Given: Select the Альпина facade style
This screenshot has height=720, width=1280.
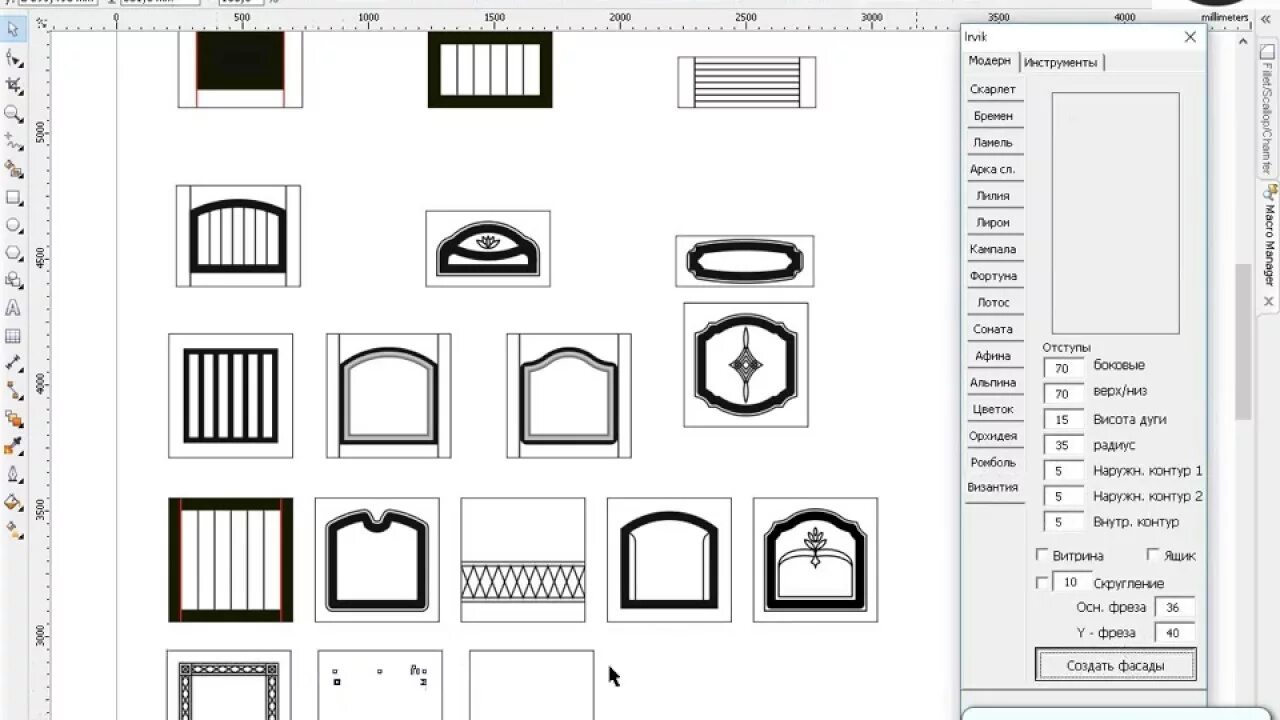Looking at the screenshot, I should pyautogui.click(x=993, y=383).
